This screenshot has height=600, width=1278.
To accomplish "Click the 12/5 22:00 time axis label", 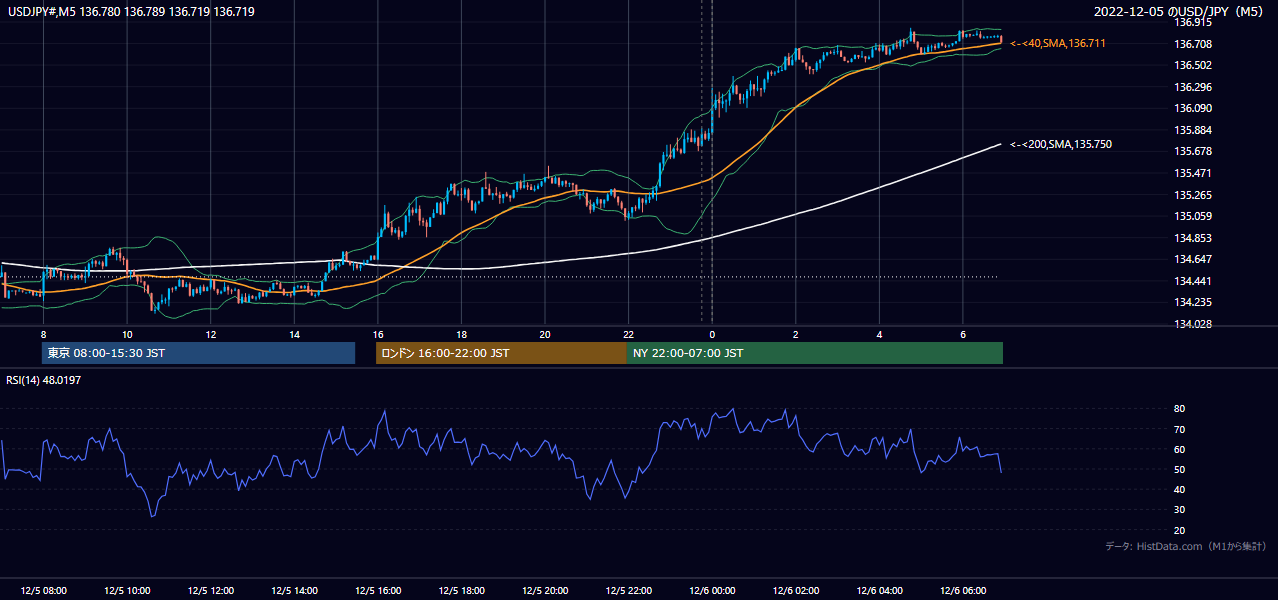I will (x=629, y=591).
